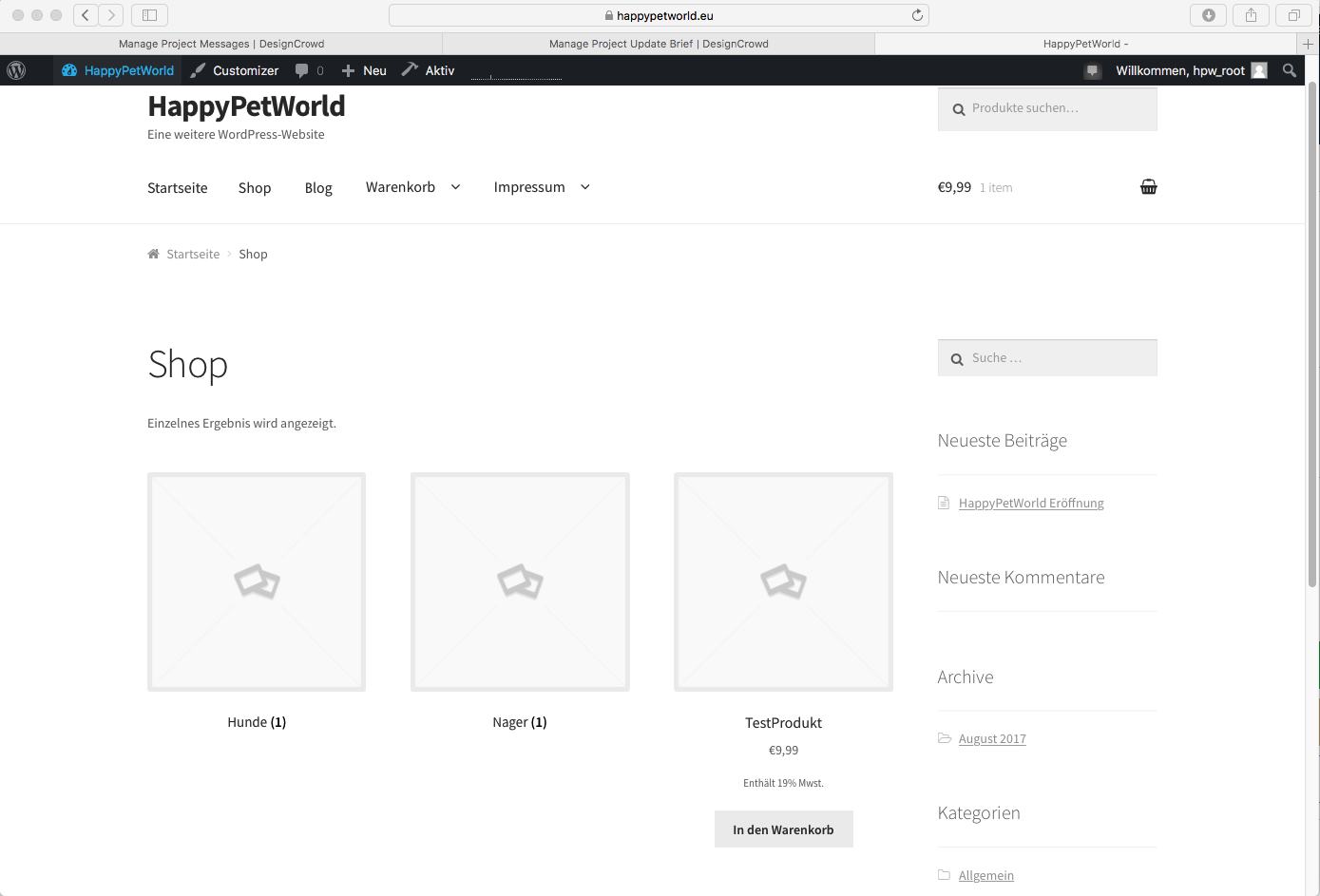The width and height of the screenshot is (1320, 896).
Task: Show all tabs overview in Safari
Action: [1293, 15]
